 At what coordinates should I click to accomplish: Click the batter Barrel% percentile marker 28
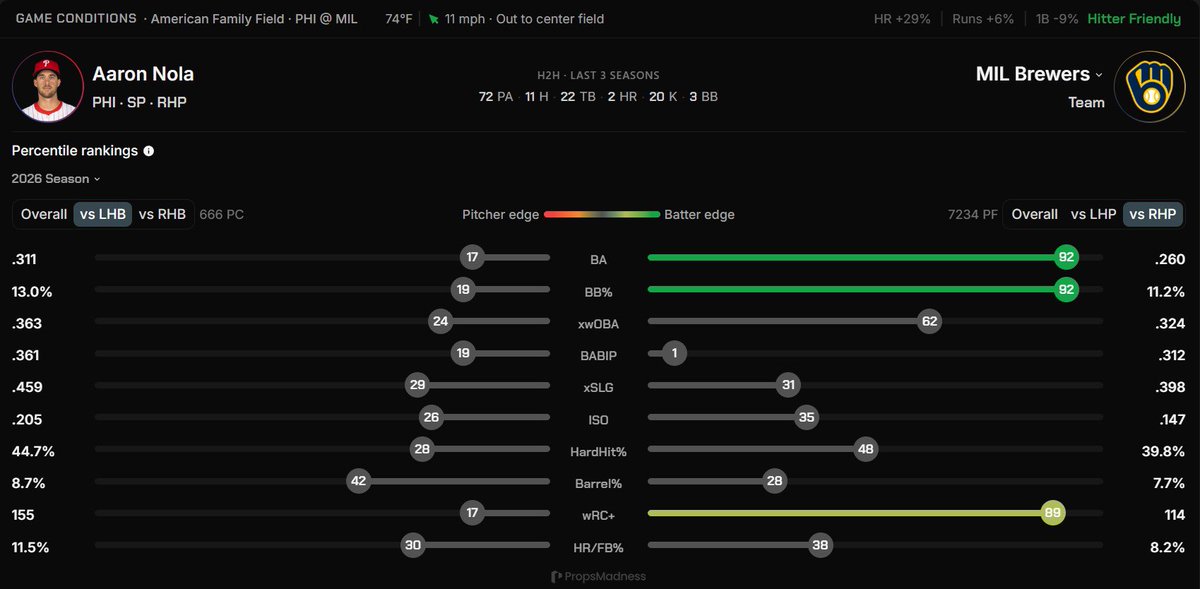pyautogui.click(x=774, y=481)
